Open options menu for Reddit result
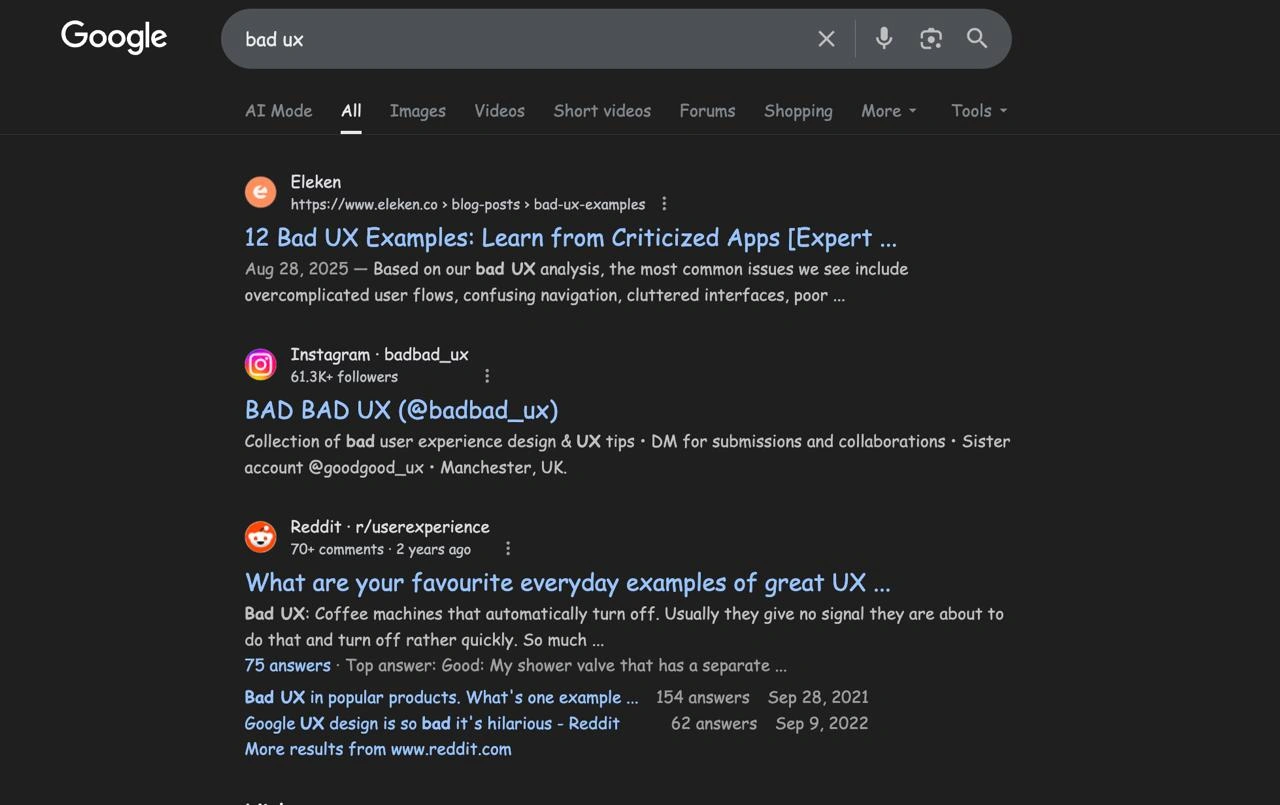 (508, 549)
